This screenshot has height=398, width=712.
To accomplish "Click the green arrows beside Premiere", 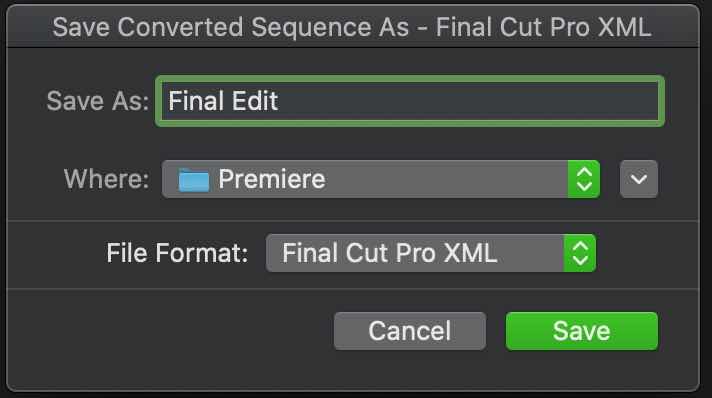I will click(x=584, y=179).
